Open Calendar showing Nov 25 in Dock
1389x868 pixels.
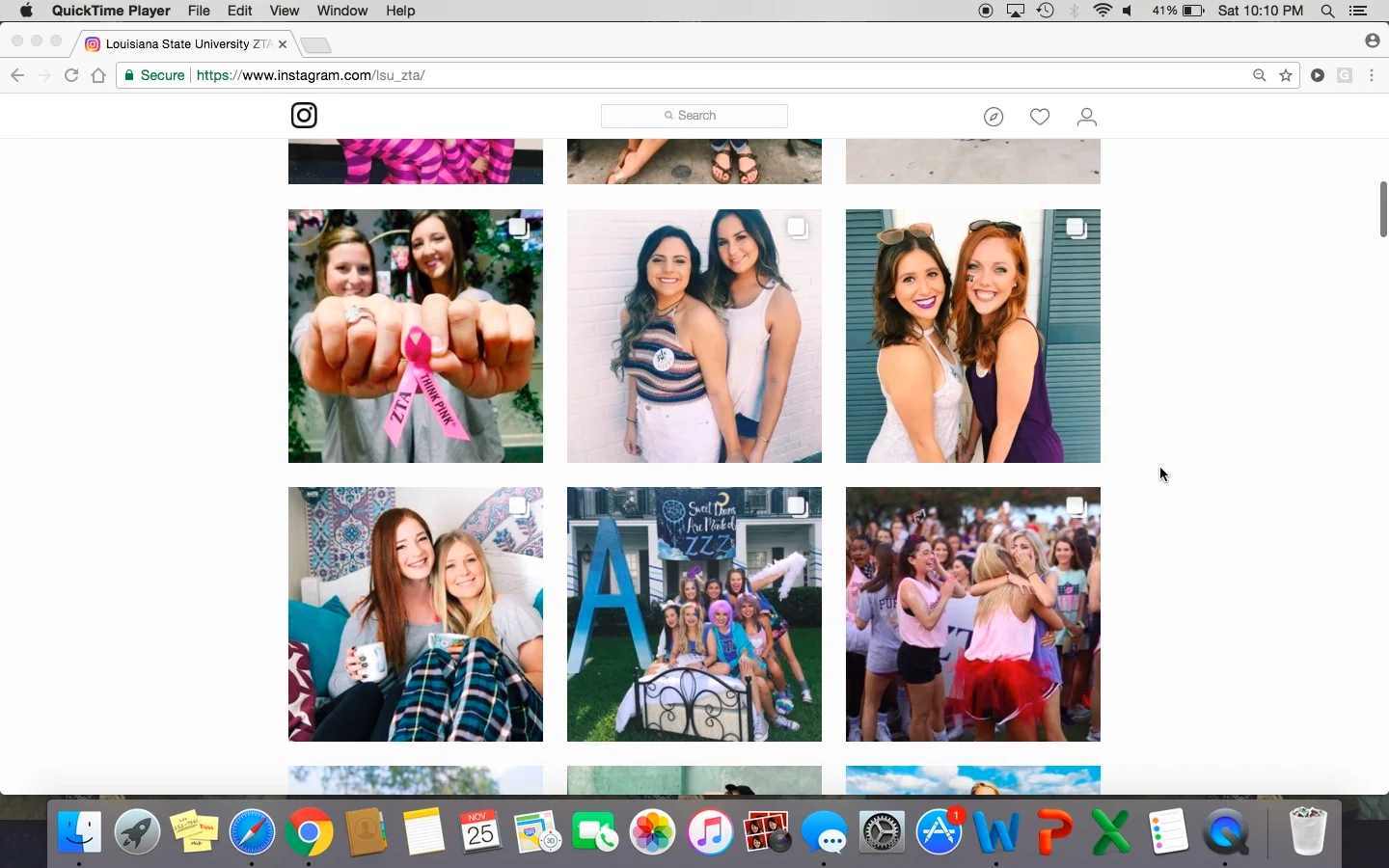[x=480, y=831]
